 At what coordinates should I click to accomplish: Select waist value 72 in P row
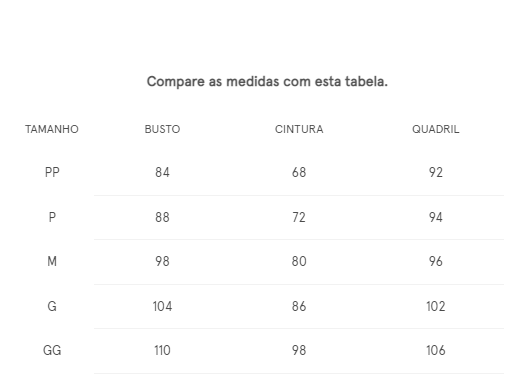point(299,218)
